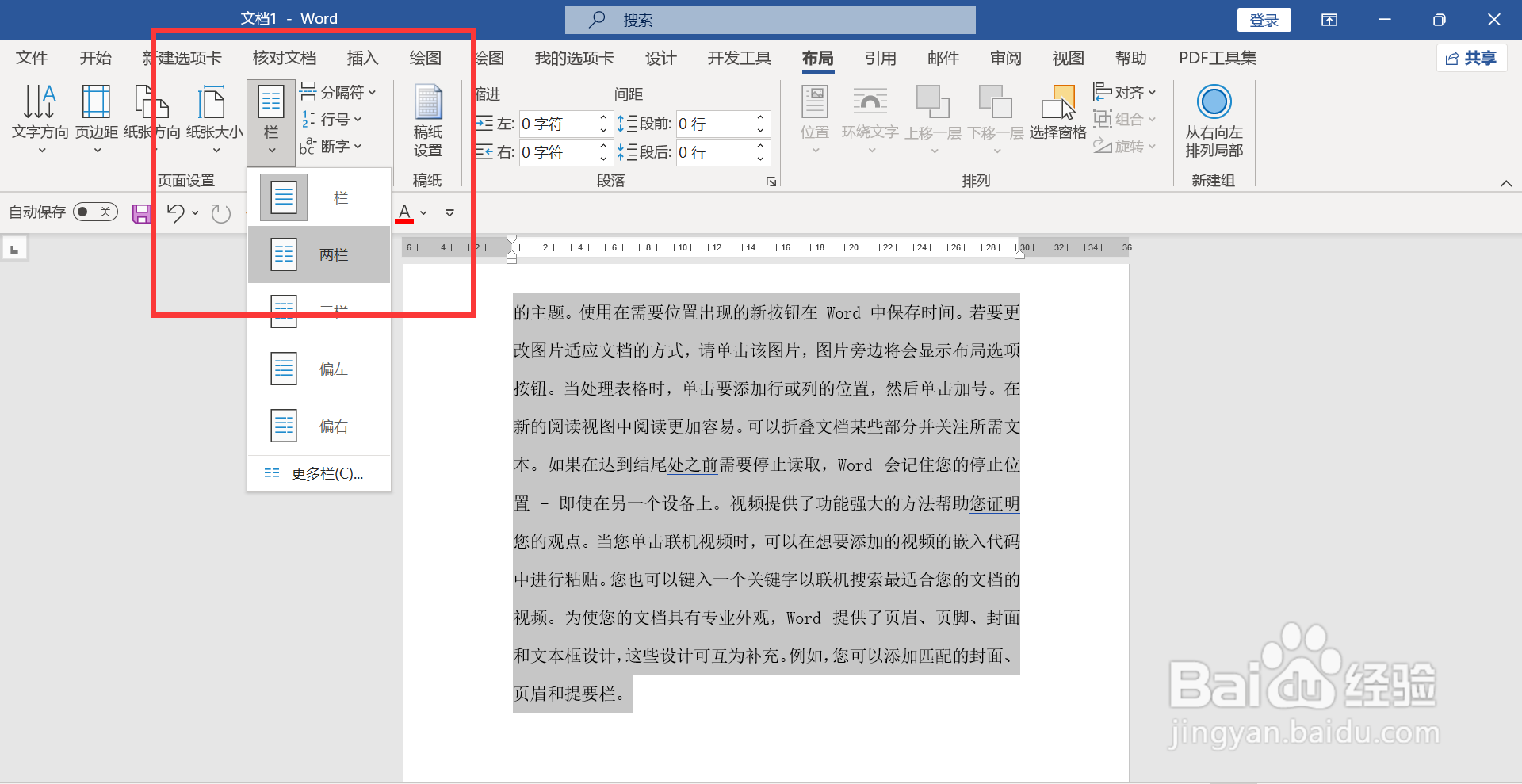The width and height of the screenshot is (1522, 784).
Task: Open the Paper Size (纸张大小) tool
Action: coord(214,119)
